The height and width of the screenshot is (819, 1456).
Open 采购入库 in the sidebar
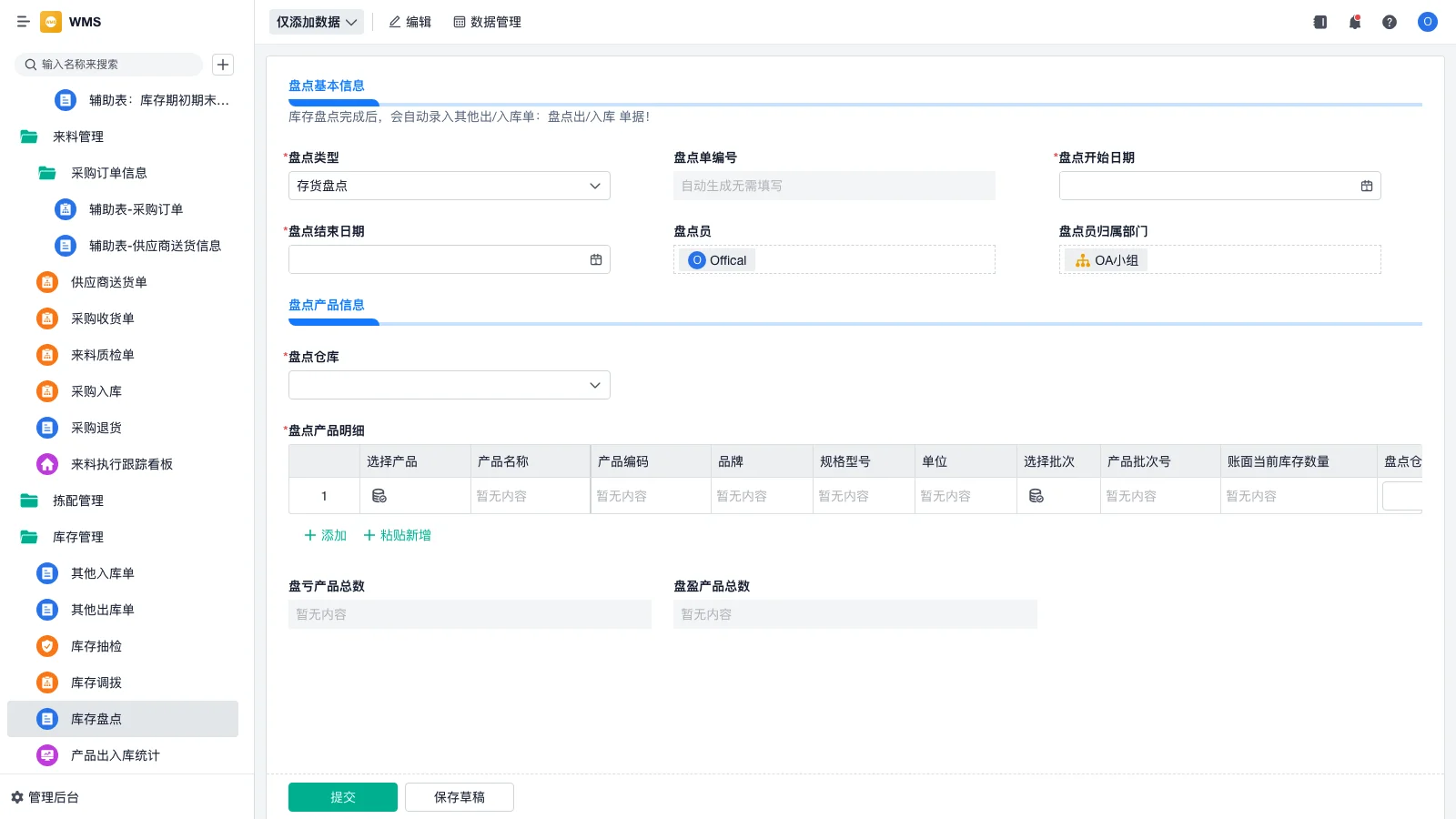click(123, 391)
